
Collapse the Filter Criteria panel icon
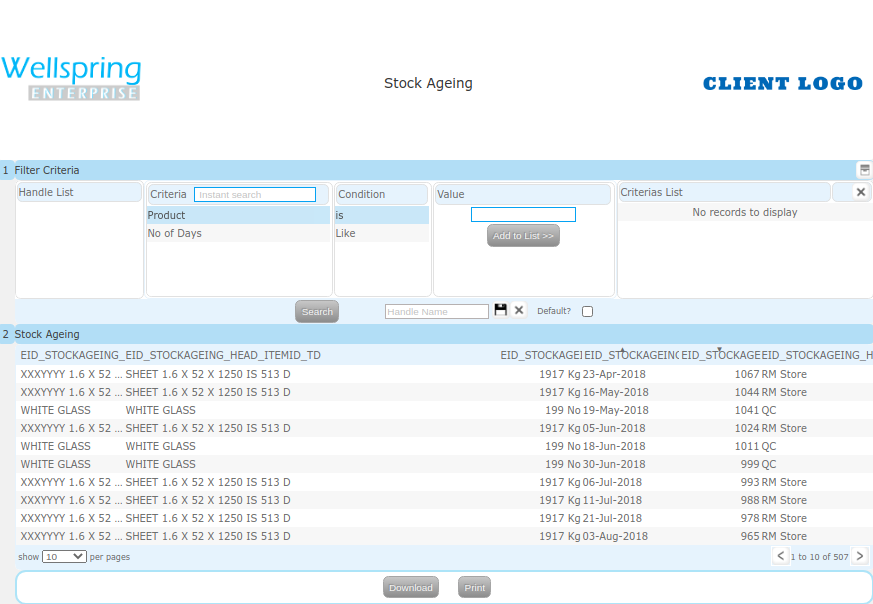point(864,170)
